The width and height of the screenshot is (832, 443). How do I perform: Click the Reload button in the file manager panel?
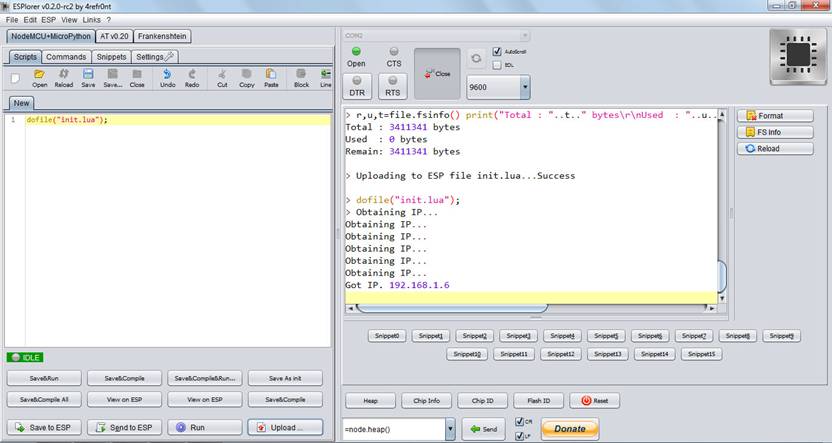(x=775, y=149)
